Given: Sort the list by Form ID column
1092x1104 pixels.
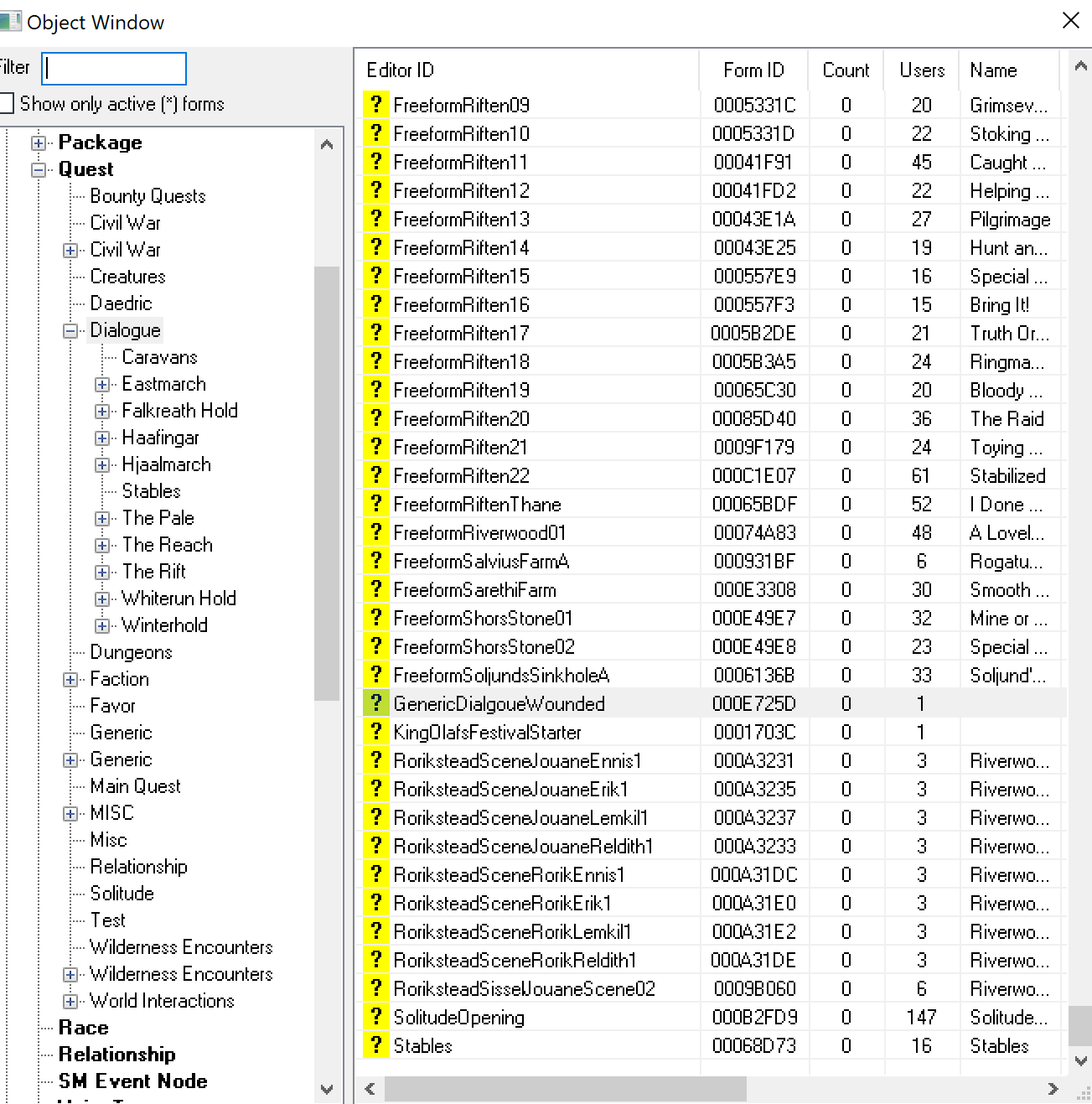Looking at the screenshot, I should (753, 70).
